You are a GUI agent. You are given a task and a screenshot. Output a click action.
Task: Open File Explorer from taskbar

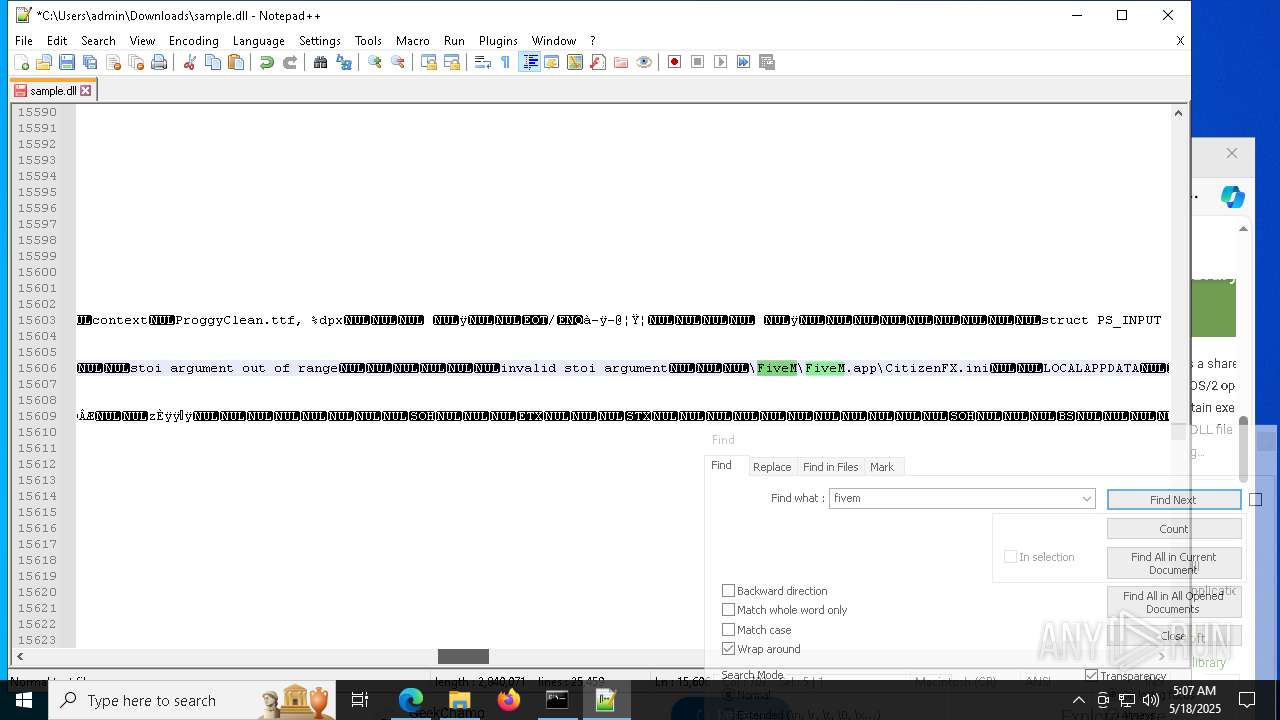coord(460,700)
